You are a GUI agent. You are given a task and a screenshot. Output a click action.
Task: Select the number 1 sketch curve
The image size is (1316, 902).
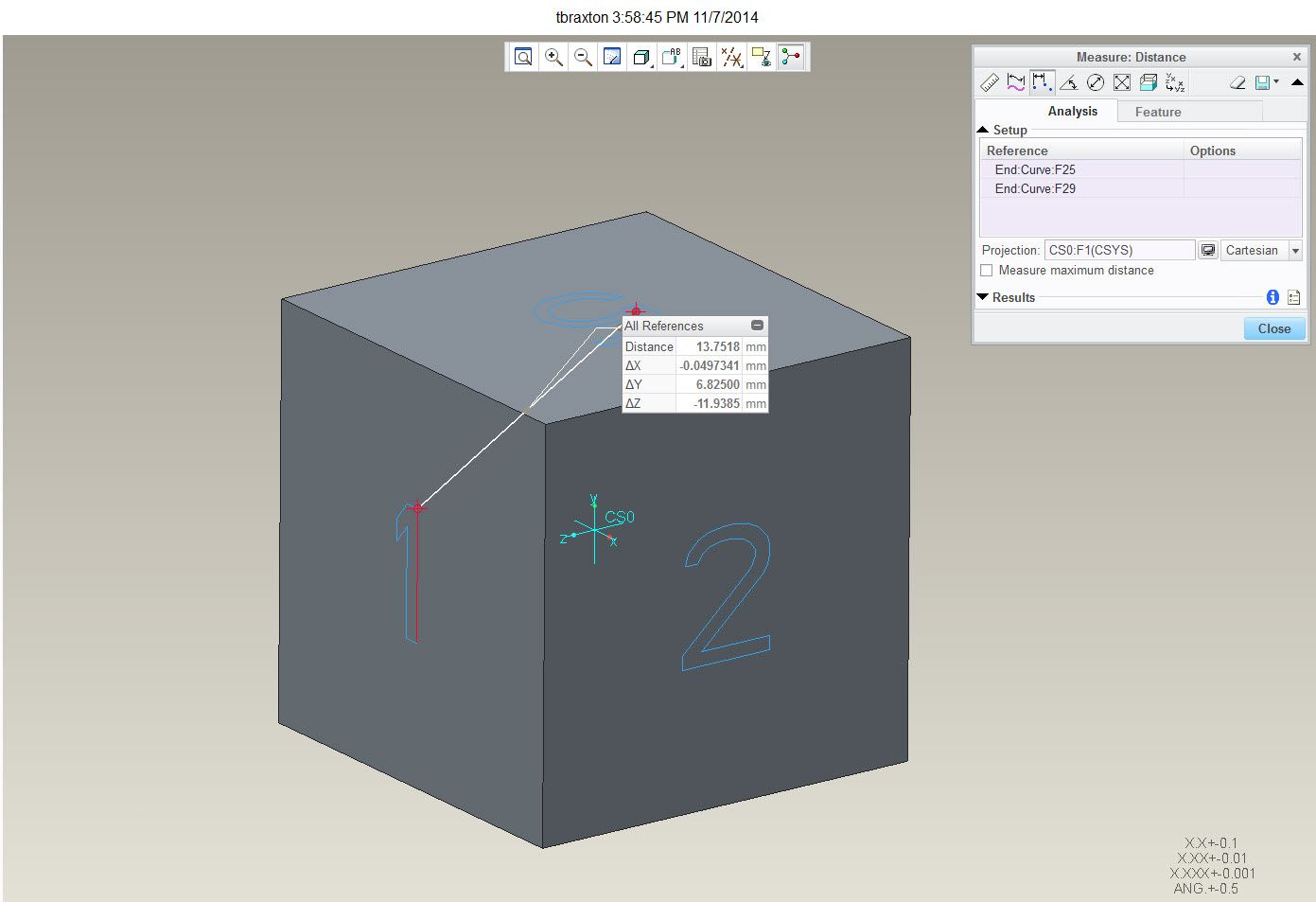(409, 574)
